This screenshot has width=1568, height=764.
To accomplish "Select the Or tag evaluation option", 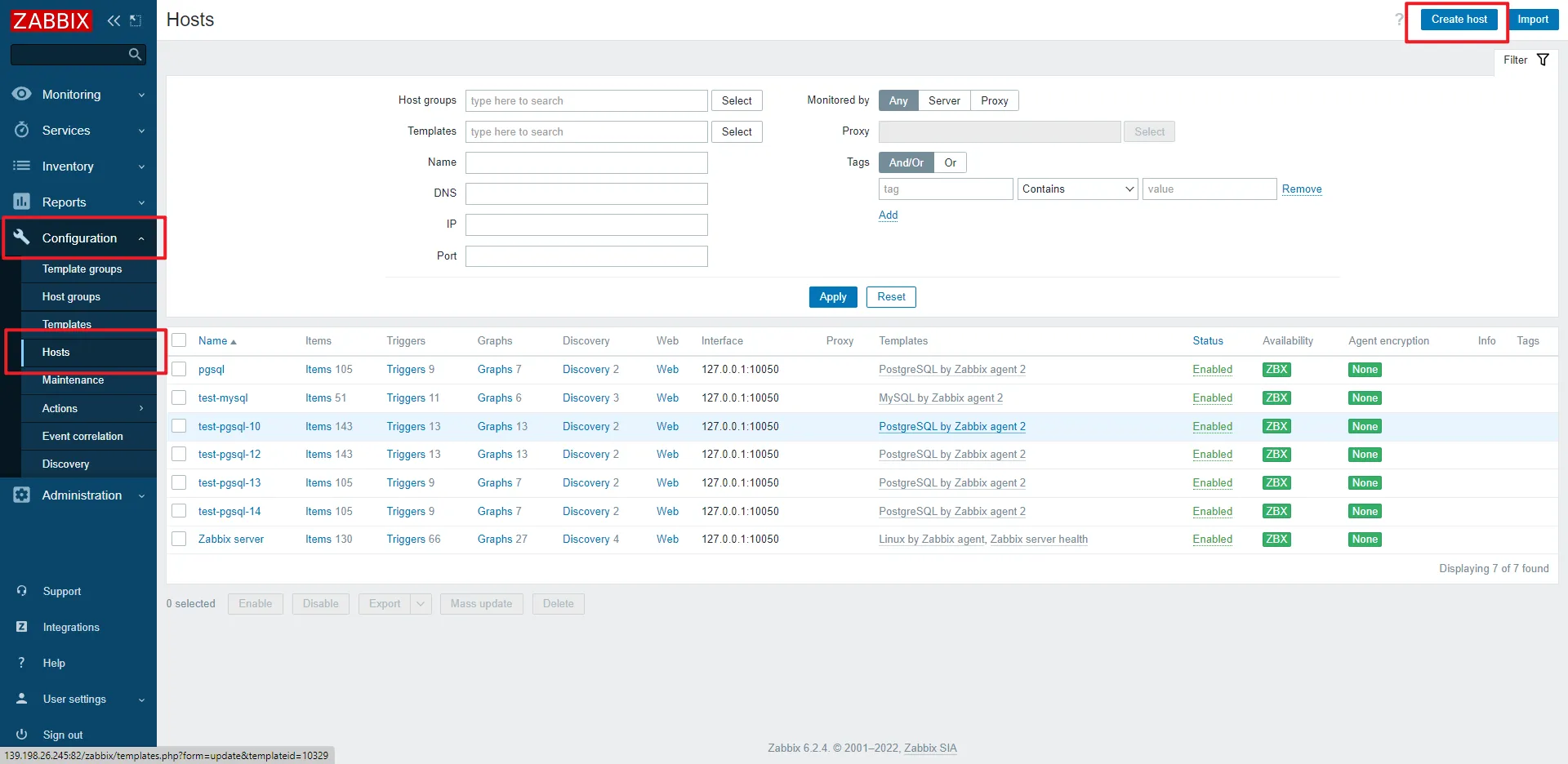I will coord(951,162).
